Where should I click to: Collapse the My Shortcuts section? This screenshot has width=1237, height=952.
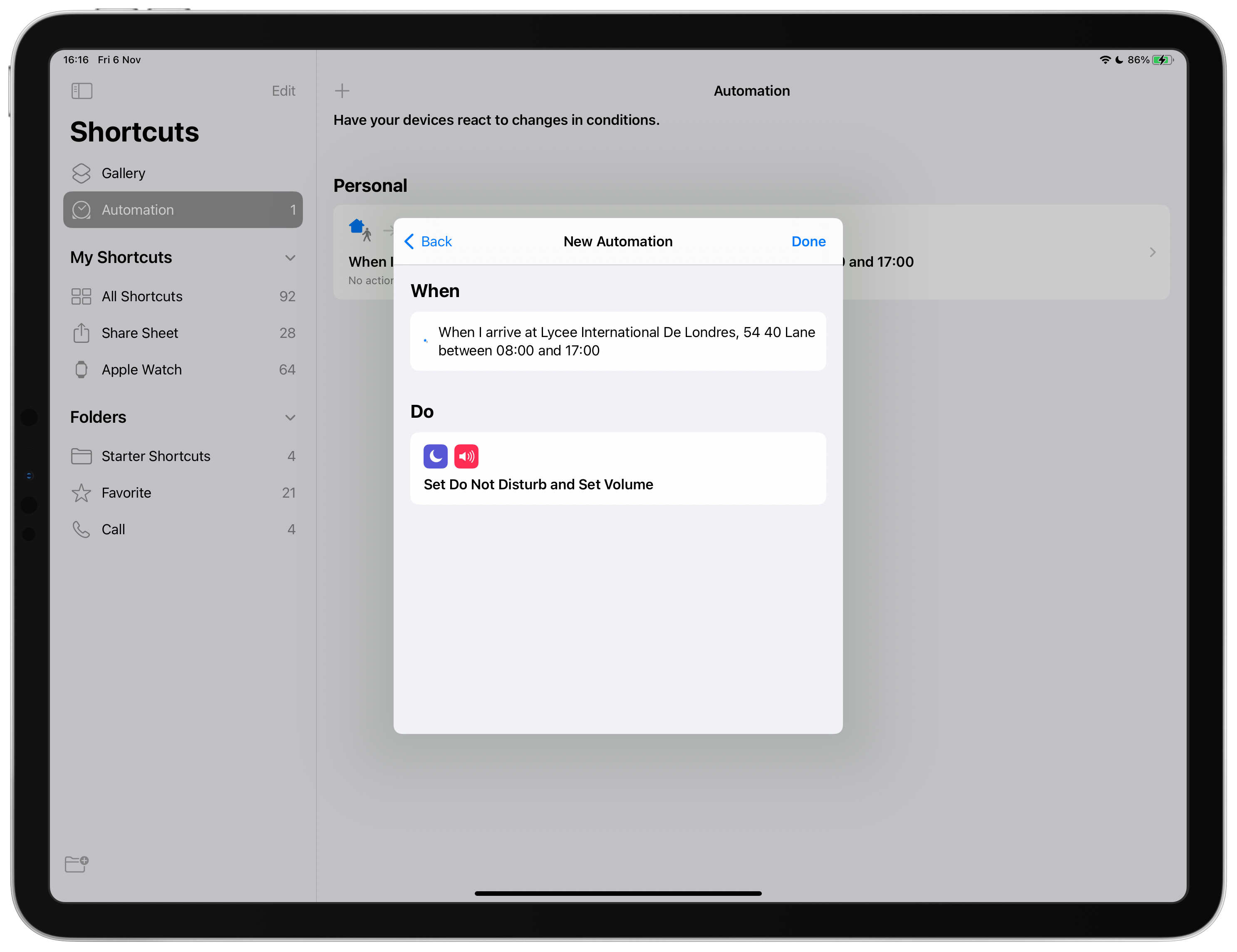(290, 258)
